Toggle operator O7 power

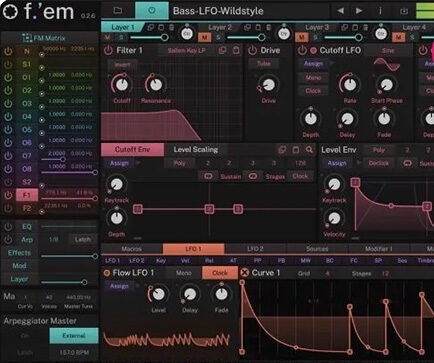point(8,156)
